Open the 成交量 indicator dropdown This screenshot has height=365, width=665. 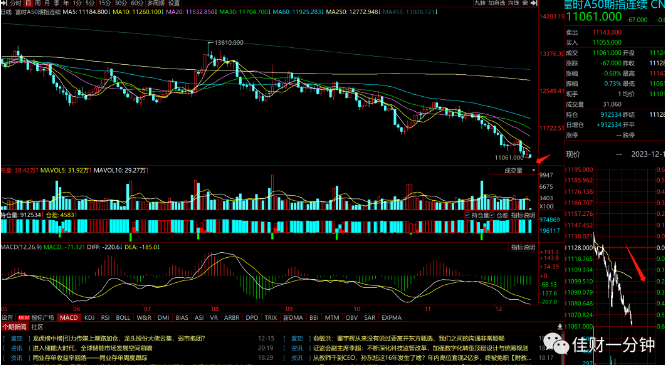point(514,170)
